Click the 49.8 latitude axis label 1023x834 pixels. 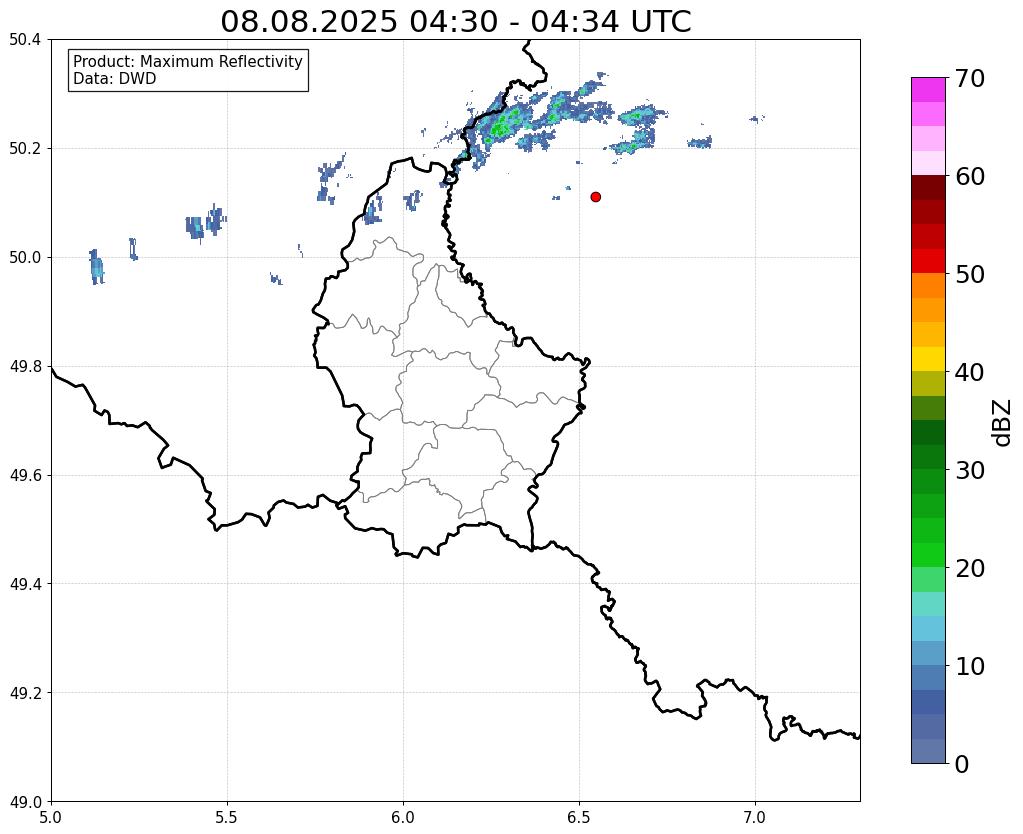pos(25,366)
